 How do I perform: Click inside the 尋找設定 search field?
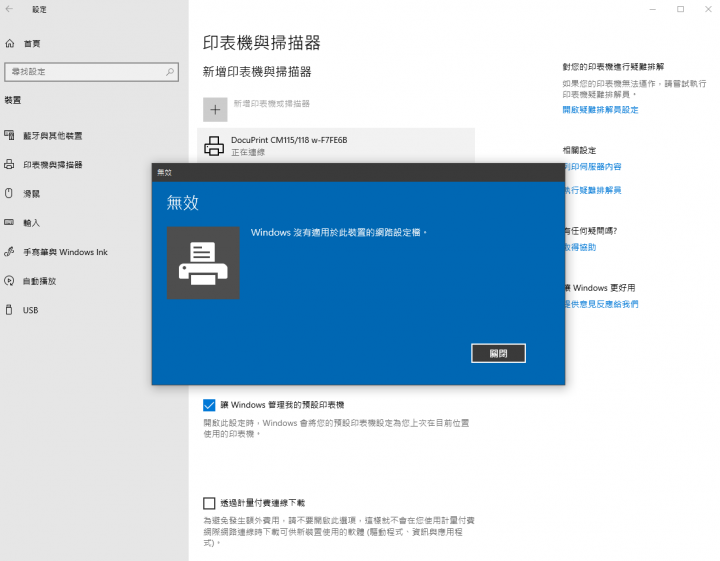pos(91,72)
